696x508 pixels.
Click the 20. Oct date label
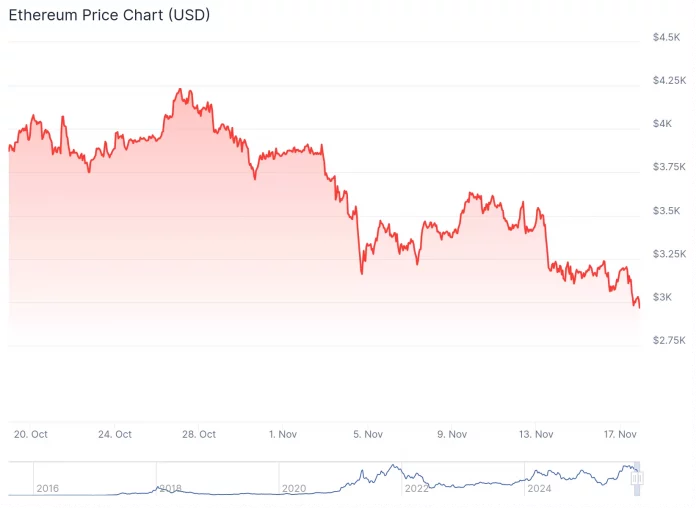click(31, 434)
